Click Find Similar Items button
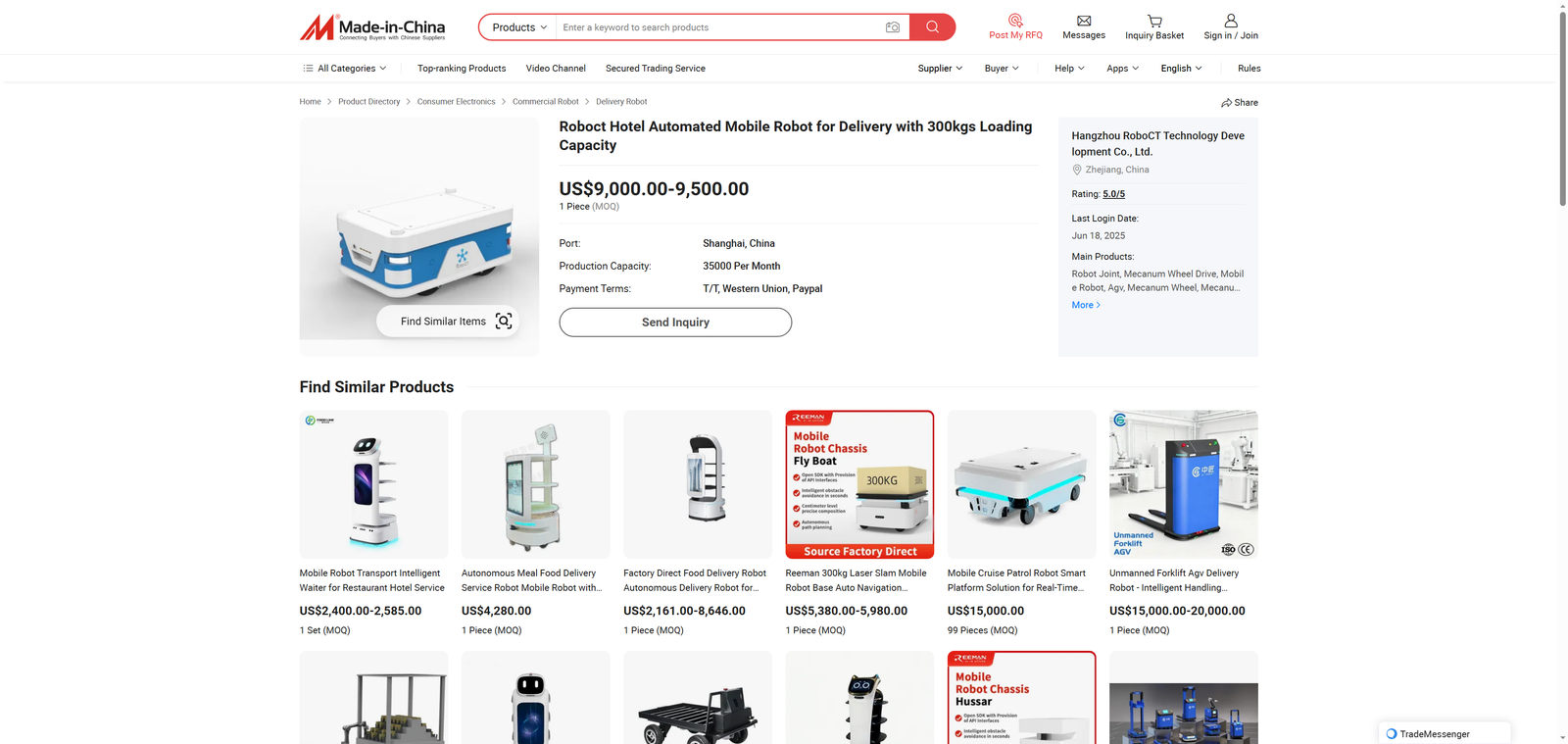This screenshot has width=1568, height=744. [x=448, y=322]
